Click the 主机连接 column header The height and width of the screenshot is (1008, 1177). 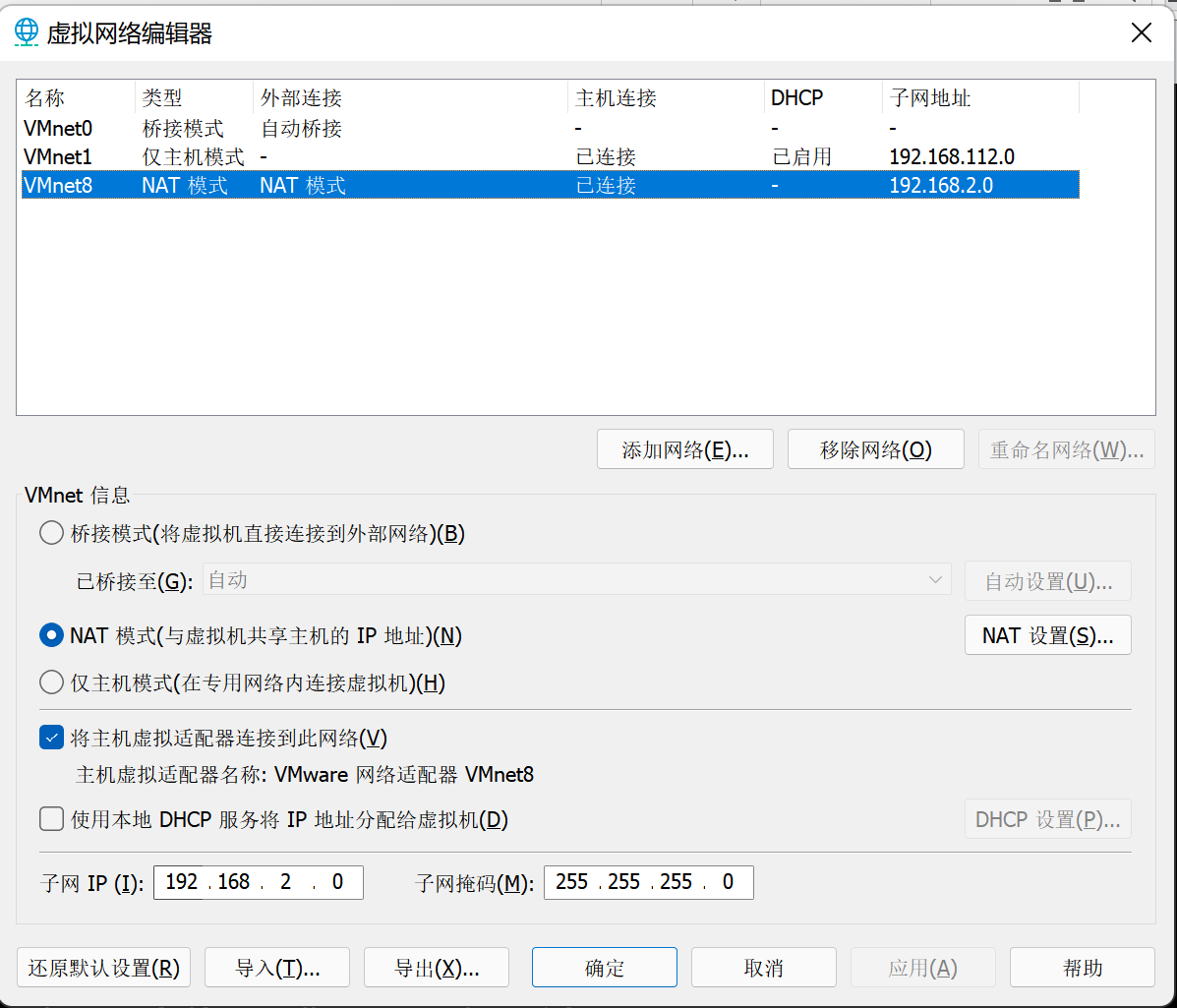click(x=666, y=97)
